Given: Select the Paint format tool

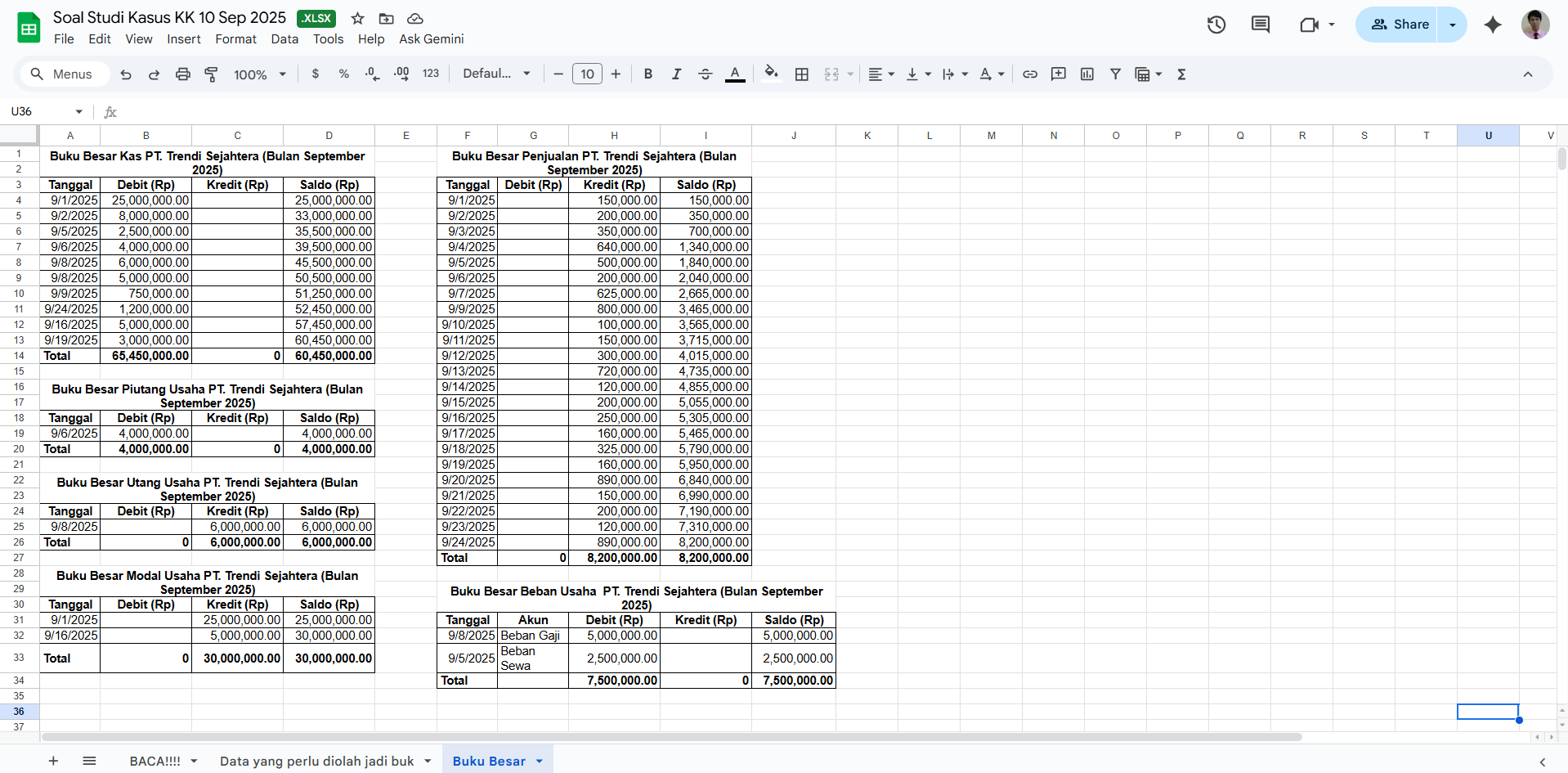Looking at the screenshot, I should click(x=211, y=74).
